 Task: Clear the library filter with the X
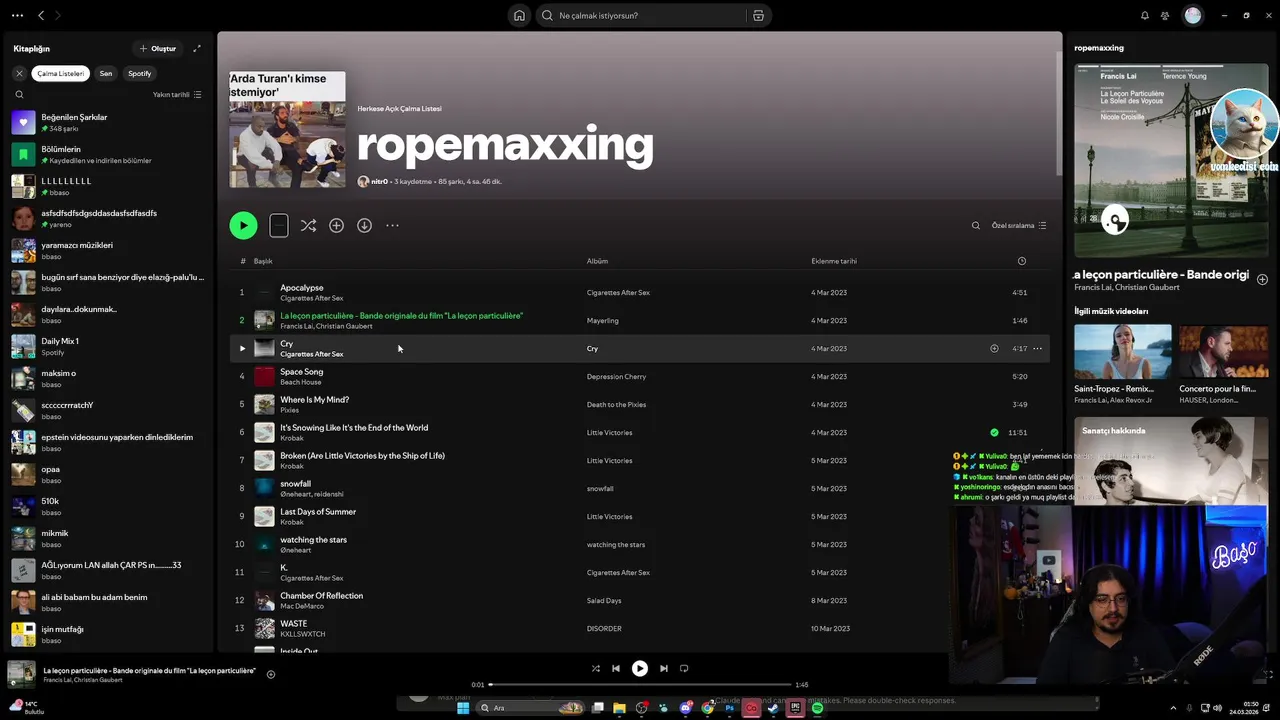point(19,73)
